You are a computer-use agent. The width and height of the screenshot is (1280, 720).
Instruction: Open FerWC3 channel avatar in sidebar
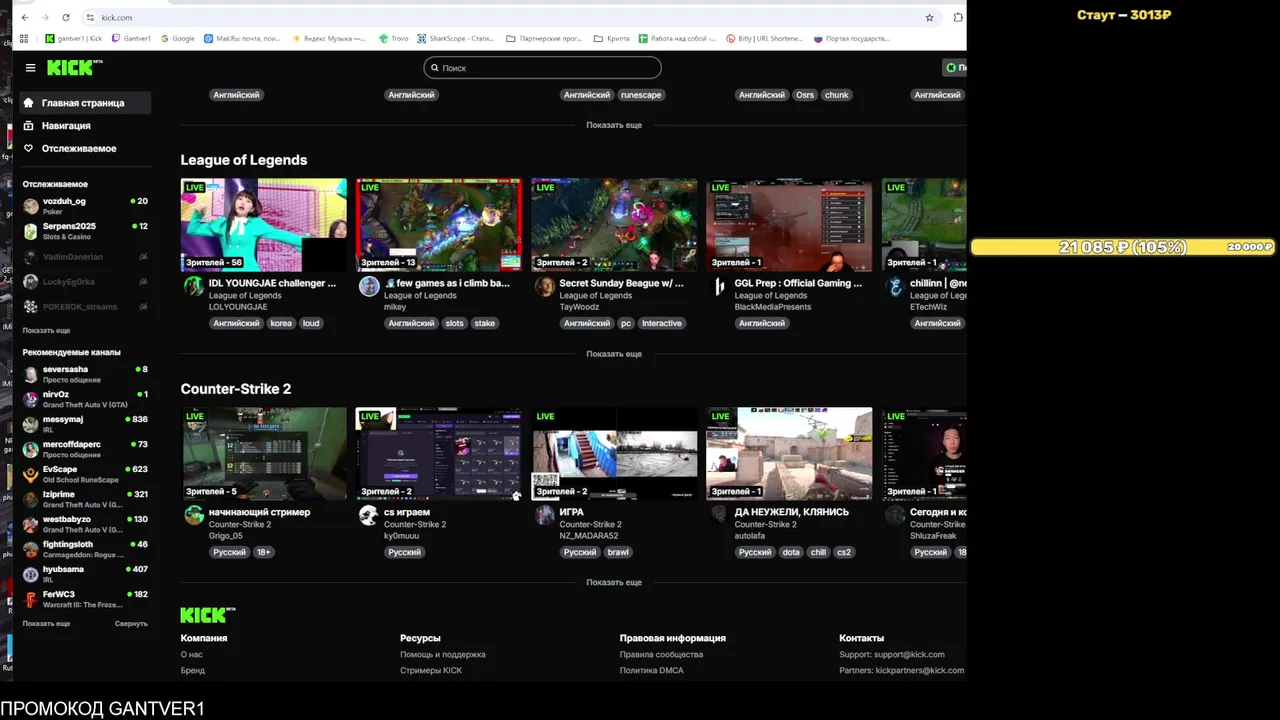(31, 599)
